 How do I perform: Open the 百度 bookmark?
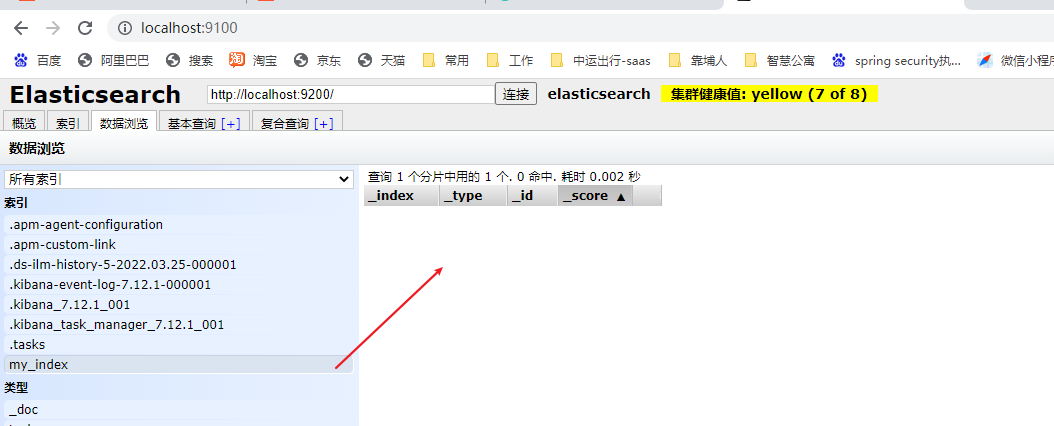(38, 60)
